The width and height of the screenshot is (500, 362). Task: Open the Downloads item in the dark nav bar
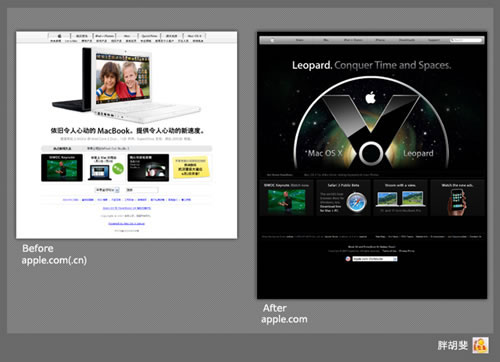coord(407,40)
